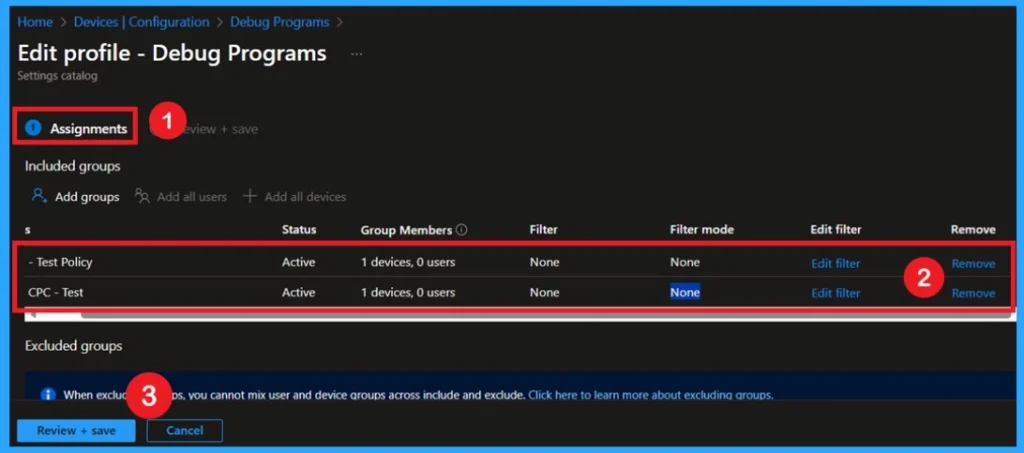
Task: Click Active status in CPC - Test row
Action: (x=298, y=292)
